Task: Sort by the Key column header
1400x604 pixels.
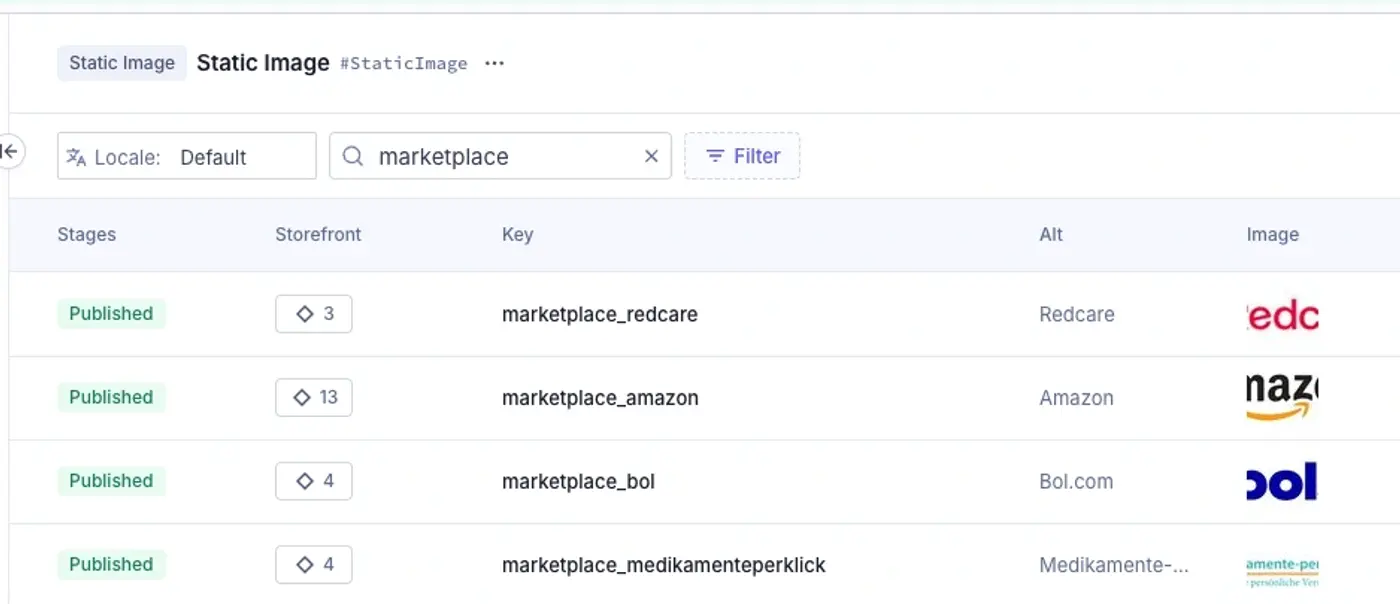Action: 517,235
